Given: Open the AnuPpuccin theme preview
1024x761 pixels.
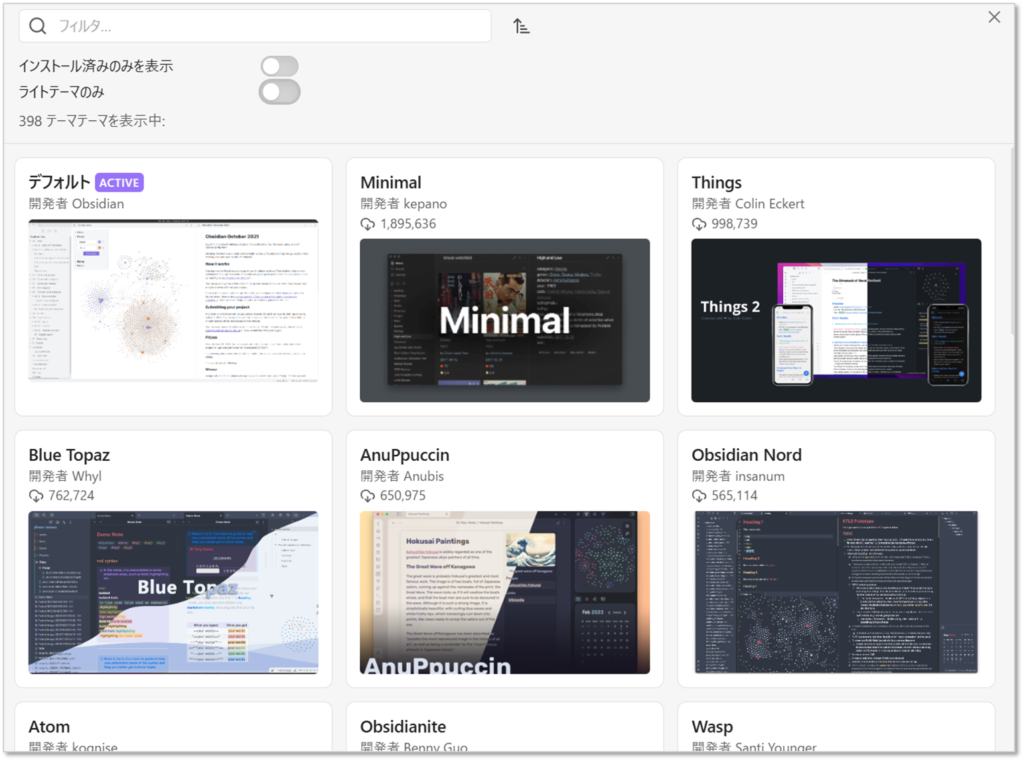Looking at the screenshot, I should (505, 592).
